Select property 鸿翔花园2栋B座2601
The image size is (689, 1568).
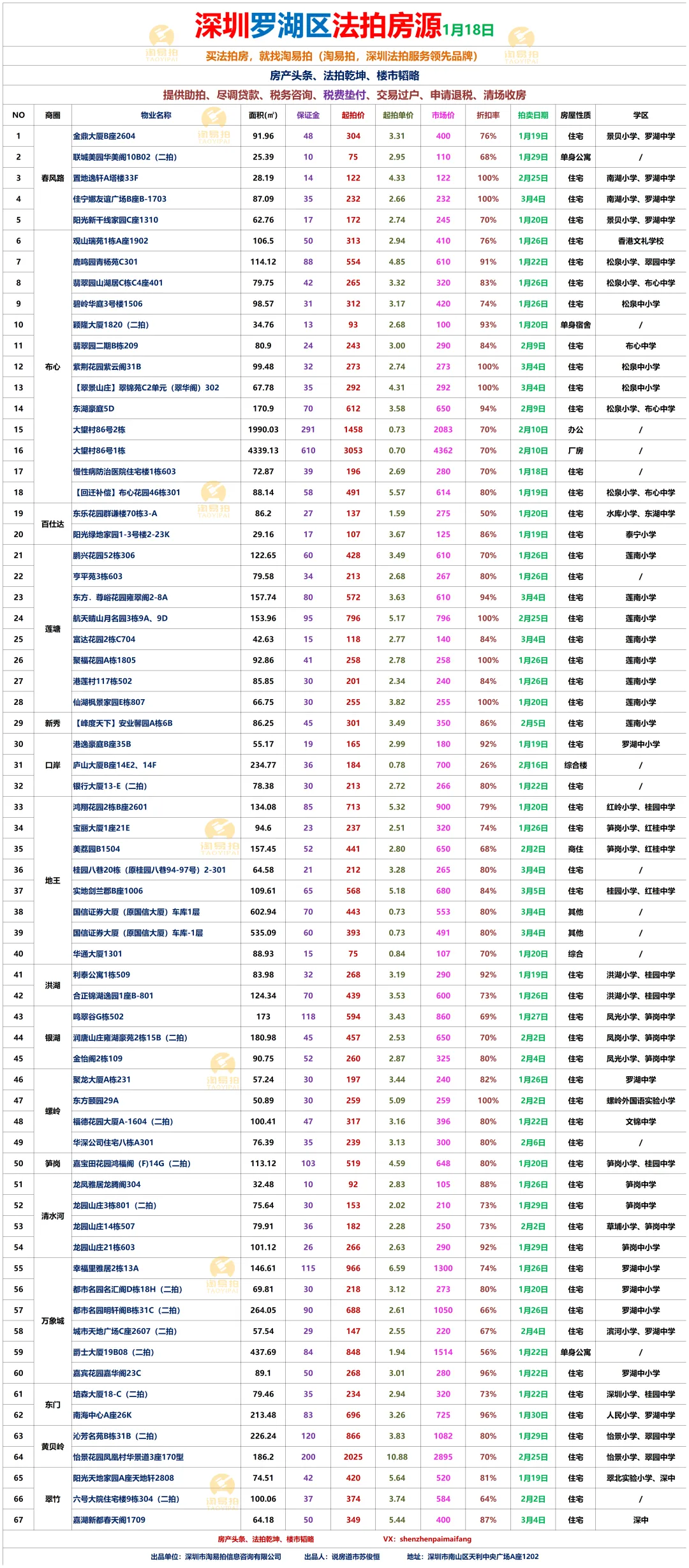110,807
